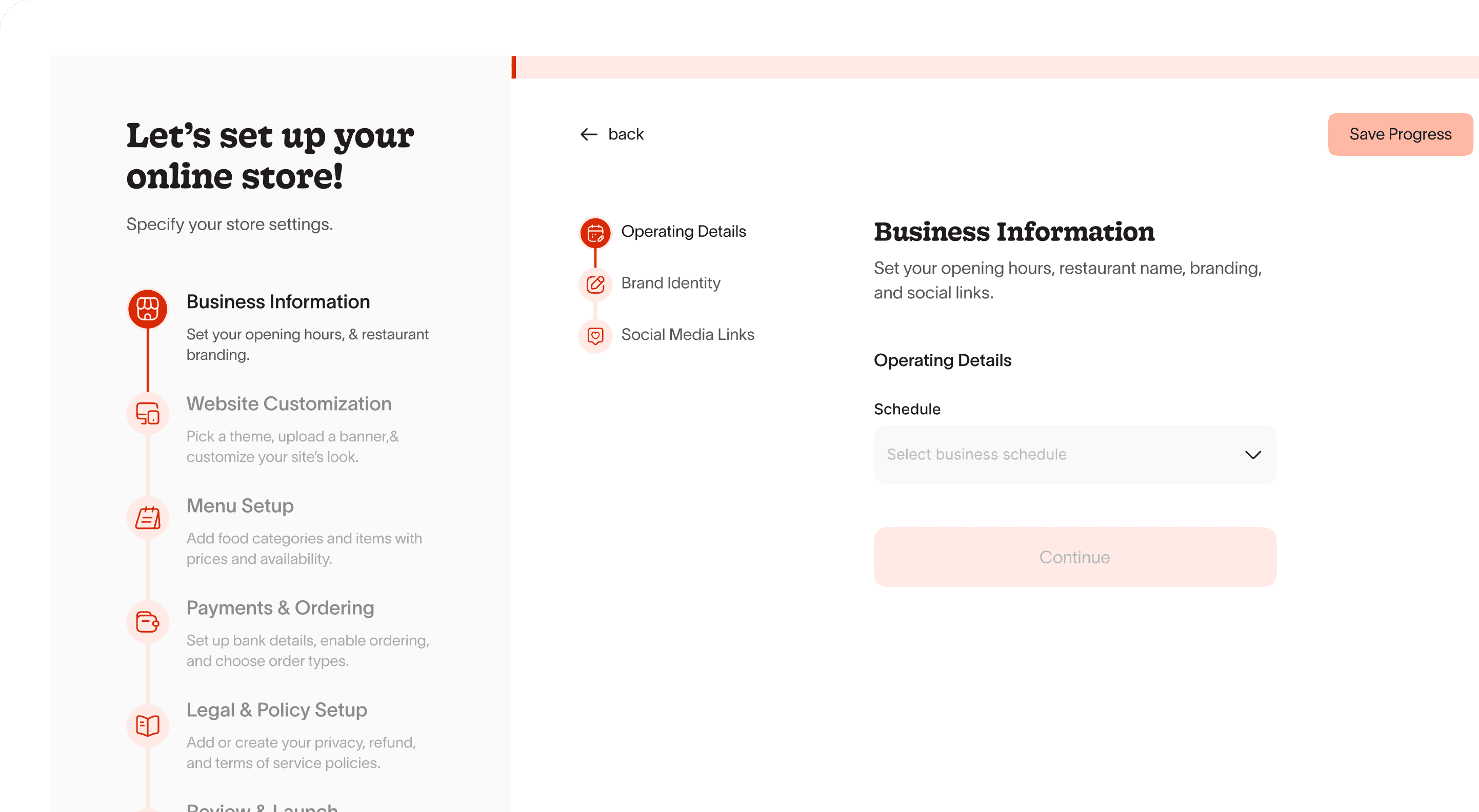Click the Menu Setup notepad icon
This screenshot has height=812, width=1479.
[x=148, y=518]
